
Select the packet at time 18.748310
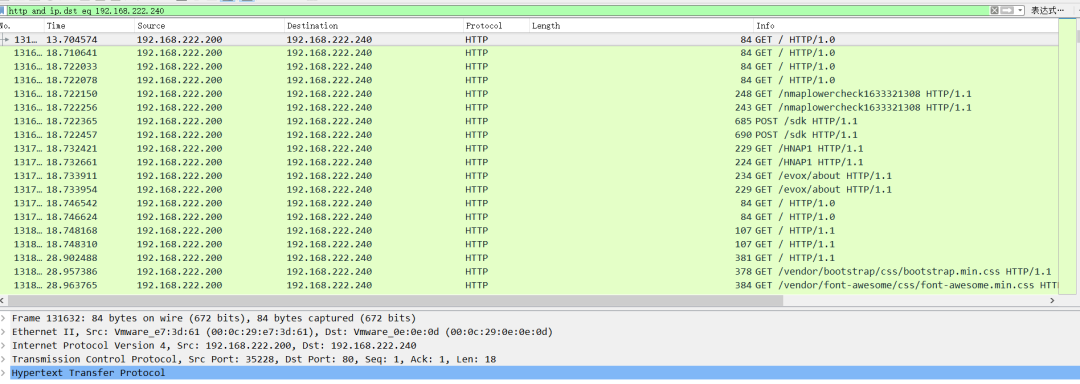click(x=529, y=244)
